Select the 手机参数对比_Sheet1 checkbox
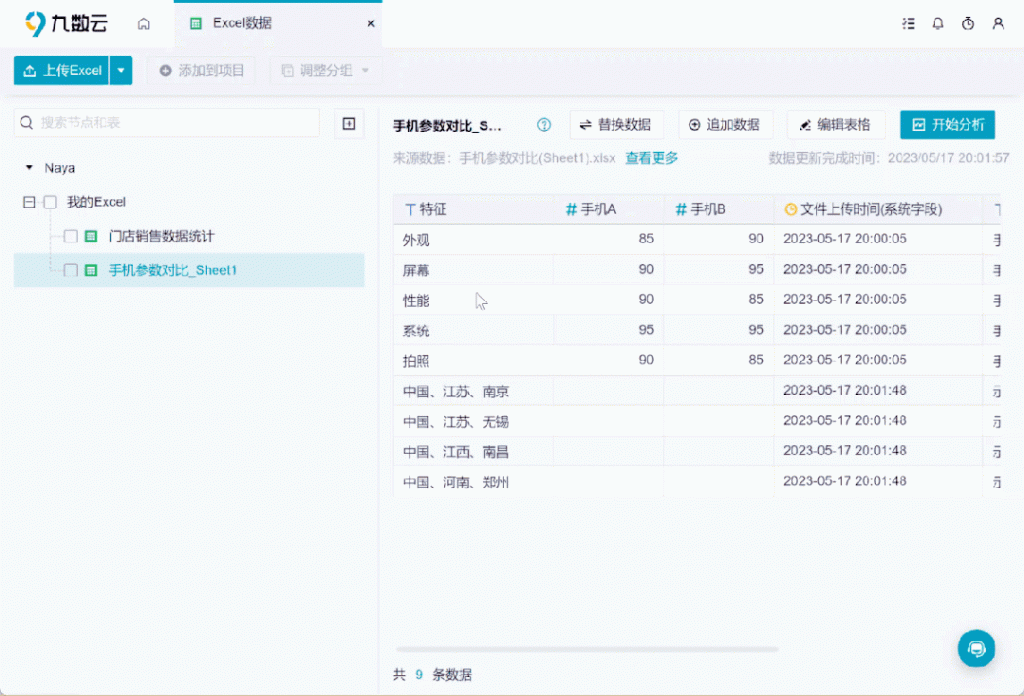 point(71,270)
